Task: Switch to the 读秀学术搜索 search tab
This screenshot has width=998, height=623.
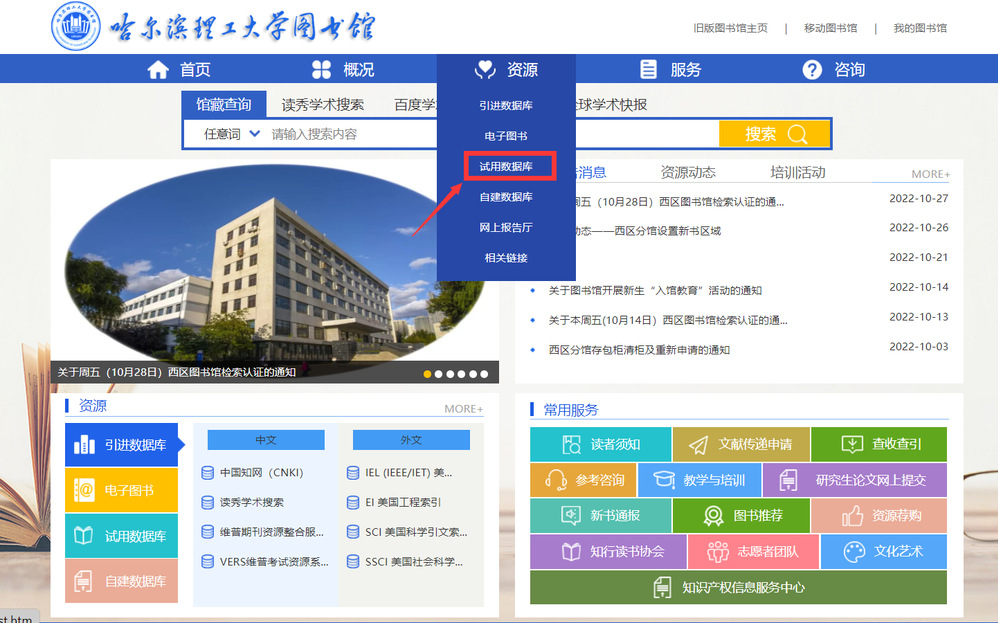Action: pyautogui.click(x=323, y=105)
